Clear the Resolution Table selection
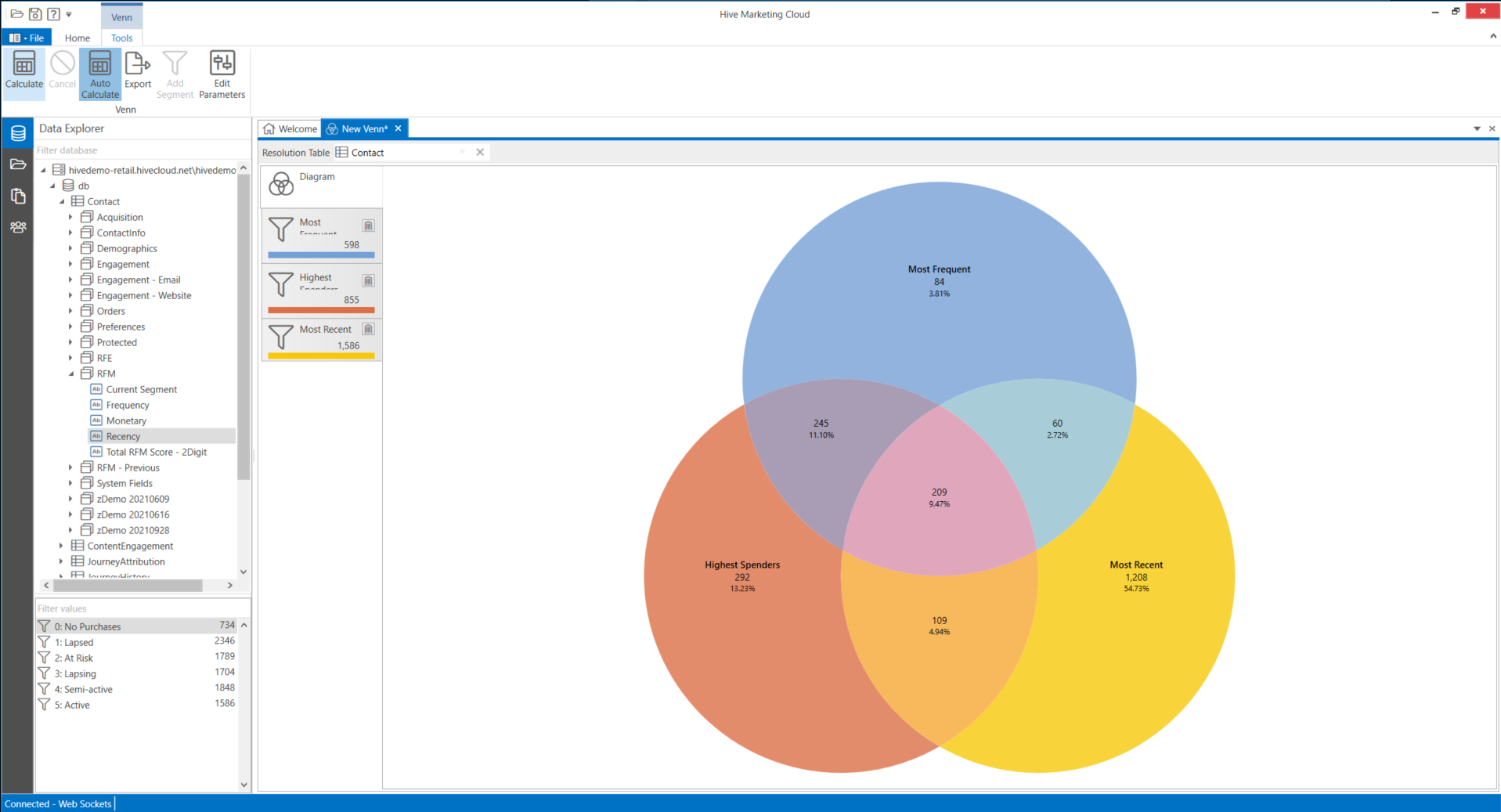Screen dimensions: 1501x812 pyautogui.click(x=480, y=152)
